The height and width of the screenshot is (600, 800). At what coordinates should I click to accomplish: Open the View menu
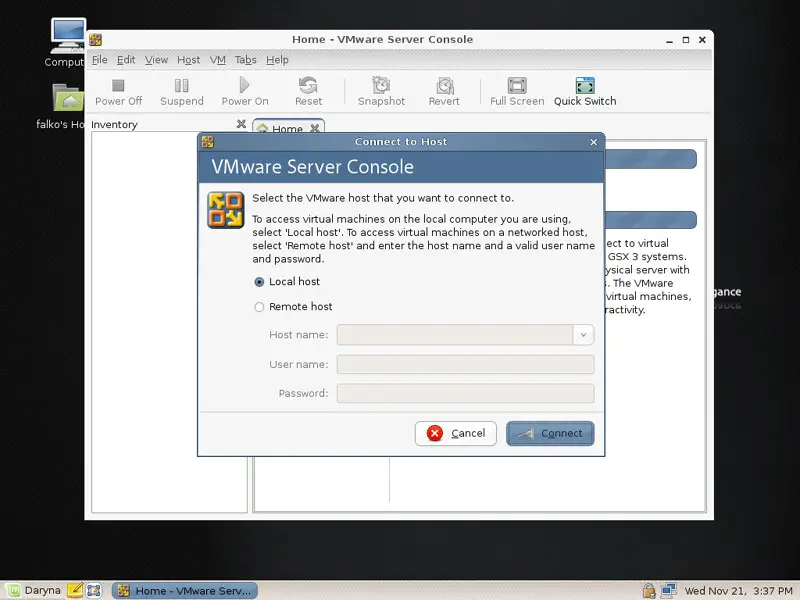click(x=156, y=60)
